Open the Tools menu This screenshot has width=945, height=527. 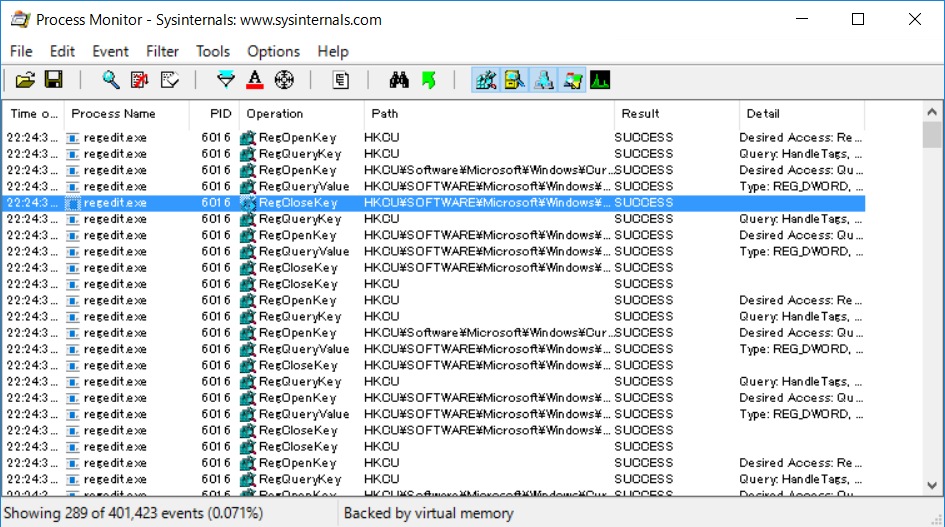[x=213, y=51]
